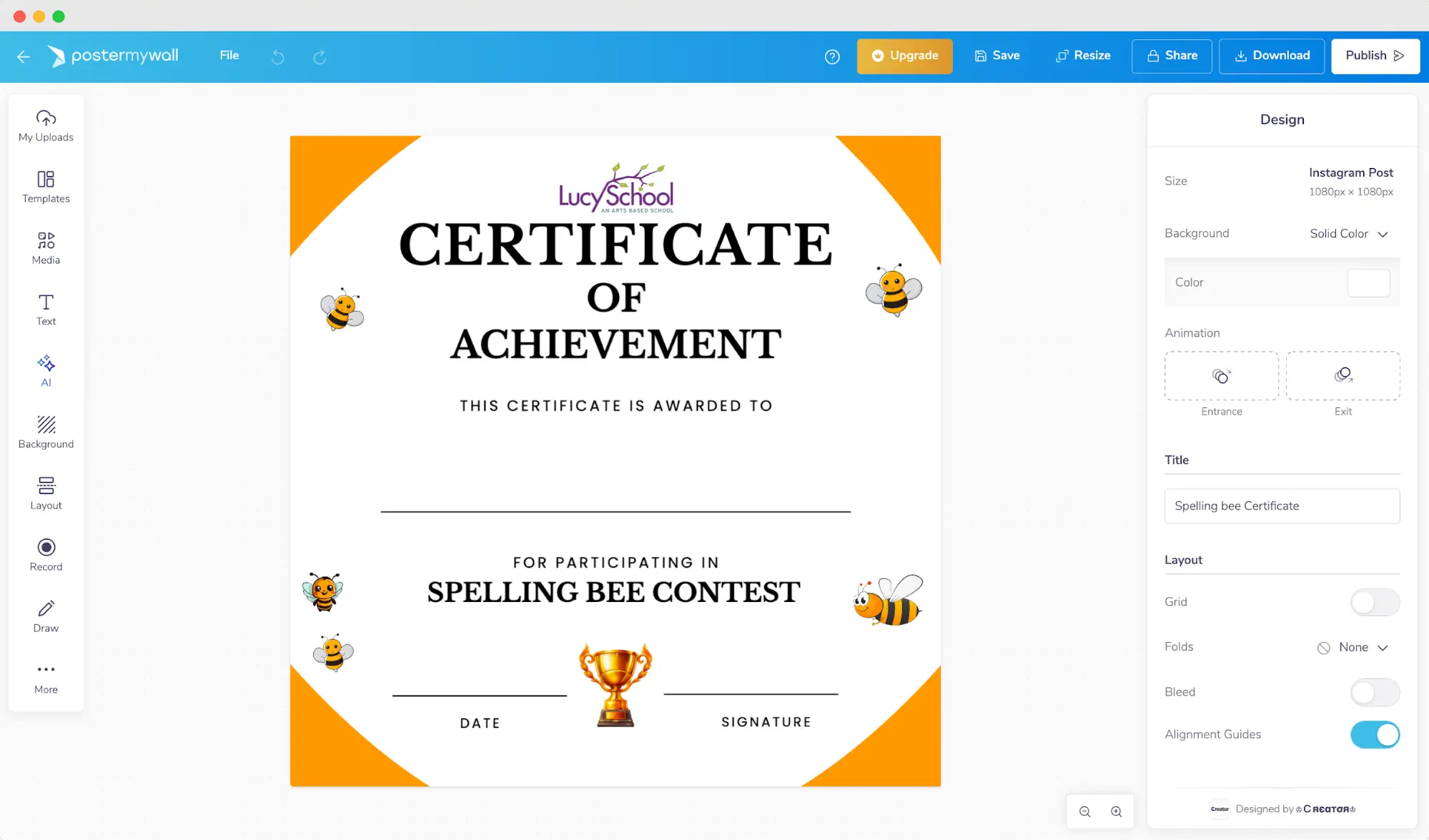Open the help question mark icon
This screenshot has width=1429, height=840.
pos(832,56)
